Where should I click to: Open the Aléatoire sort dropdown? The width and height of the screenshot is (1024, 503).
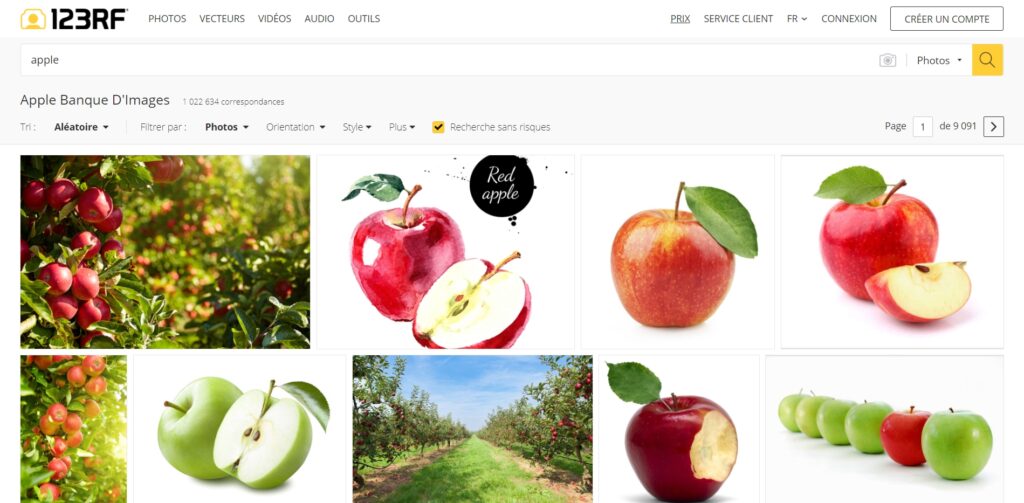(x=82, y=127)
